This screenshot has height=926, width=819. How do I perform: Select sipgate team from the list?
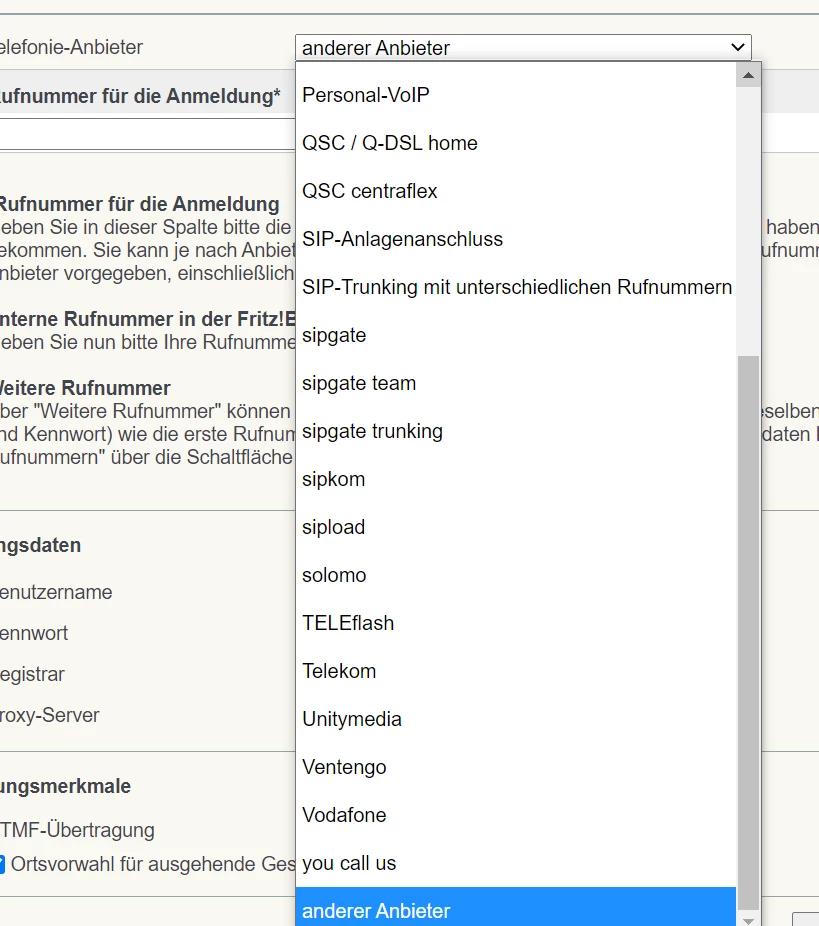[x=516, y=383]
